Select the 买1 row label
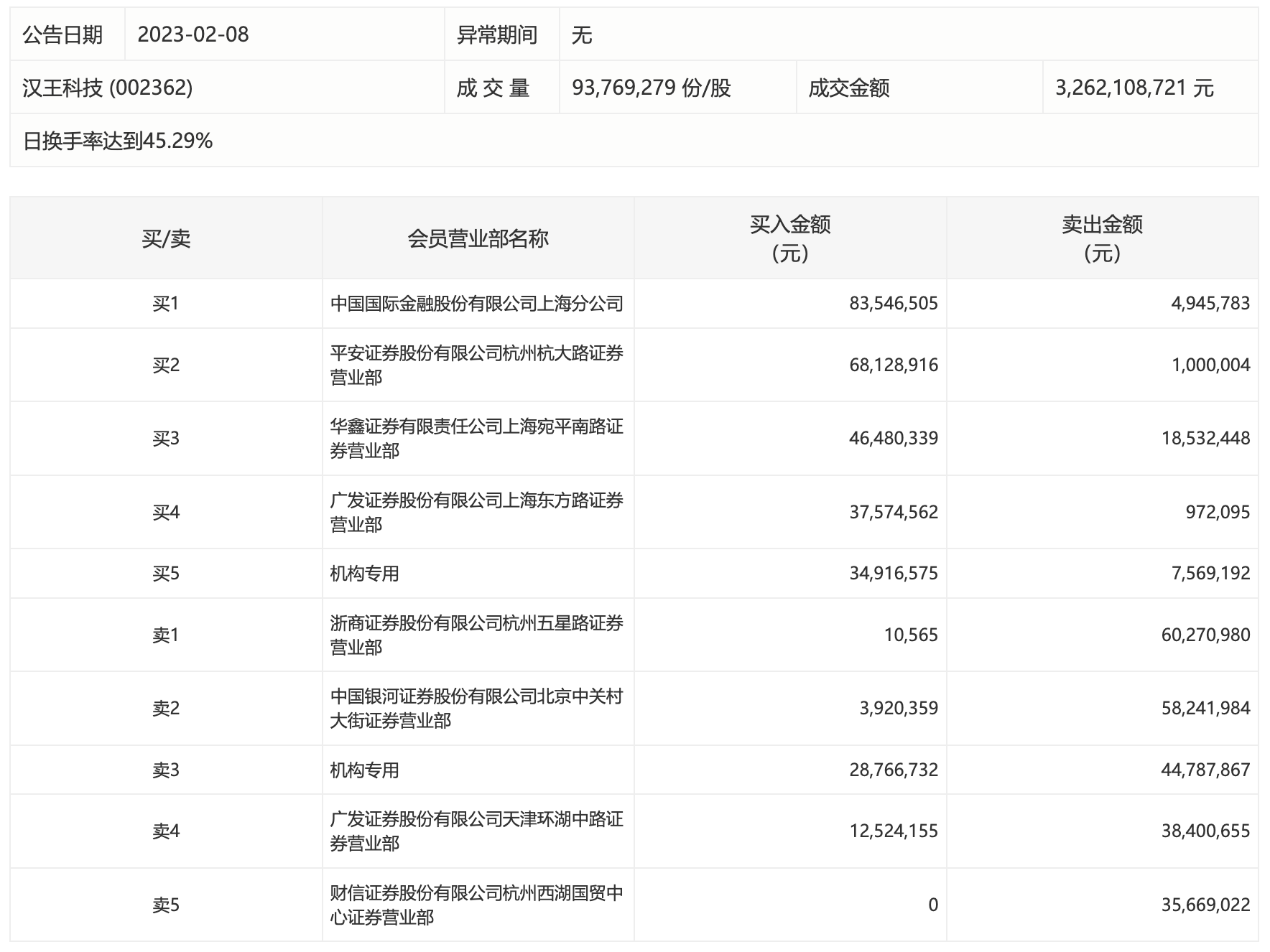Viewport: 1270px width, 952px height. [x=166, y=304]
